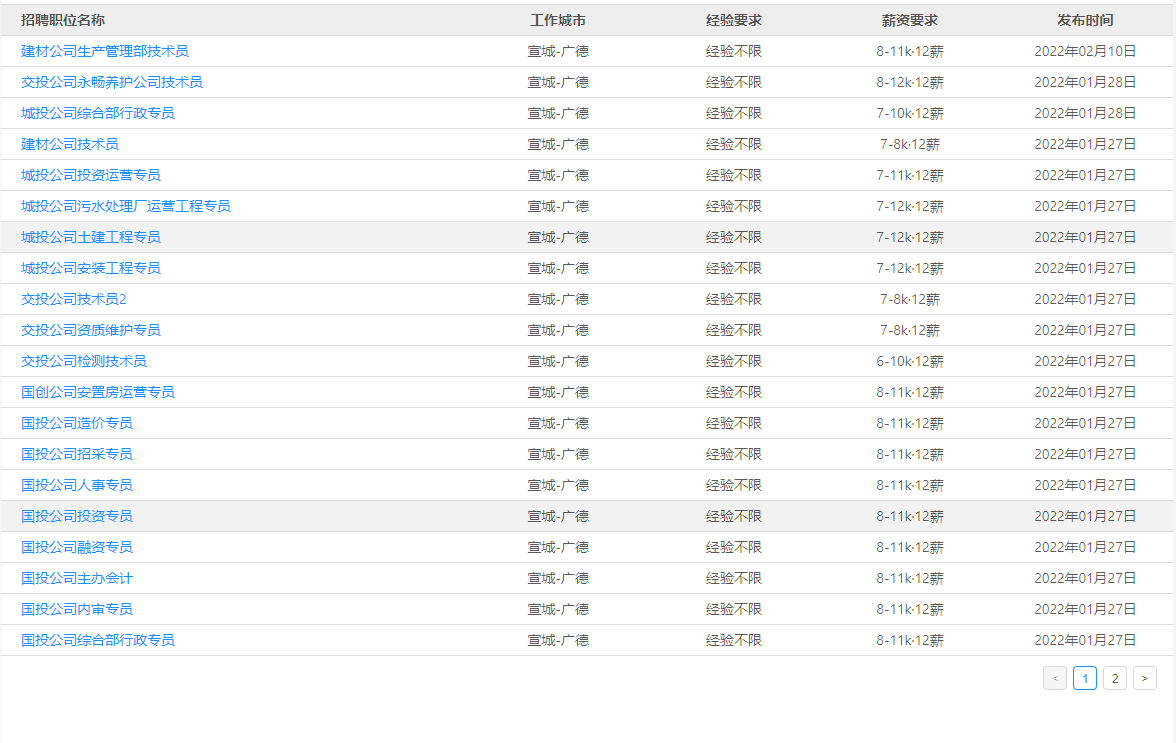1176x743 pixels.
Task: Open job 国投公司融资专员
Action: click(x=76, y=547)
